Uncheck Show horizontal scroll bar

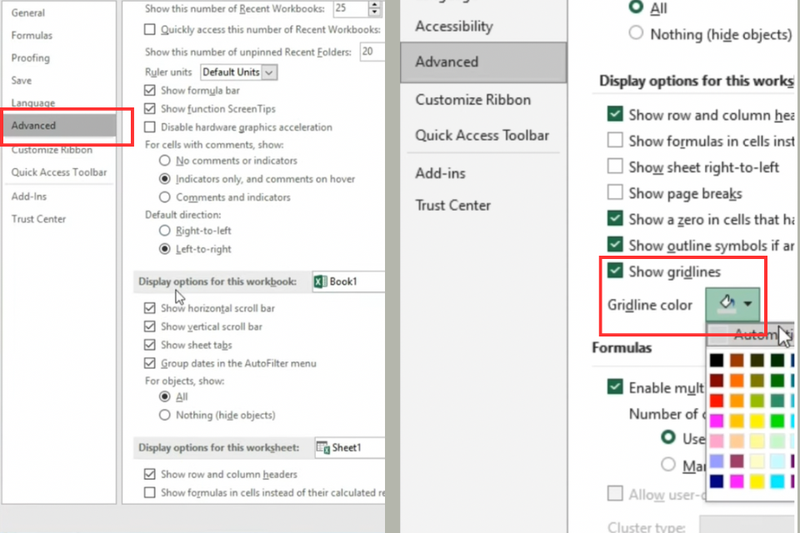coord(149,308)
